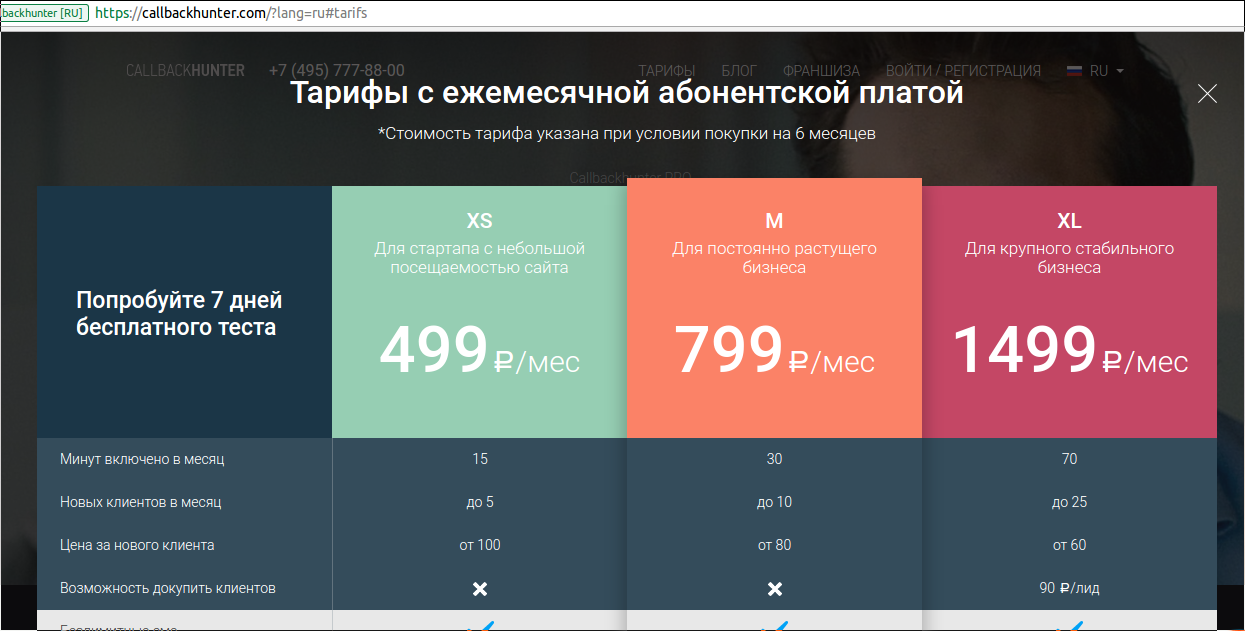Open the RU language dropdown

(x=1107, y=71)
